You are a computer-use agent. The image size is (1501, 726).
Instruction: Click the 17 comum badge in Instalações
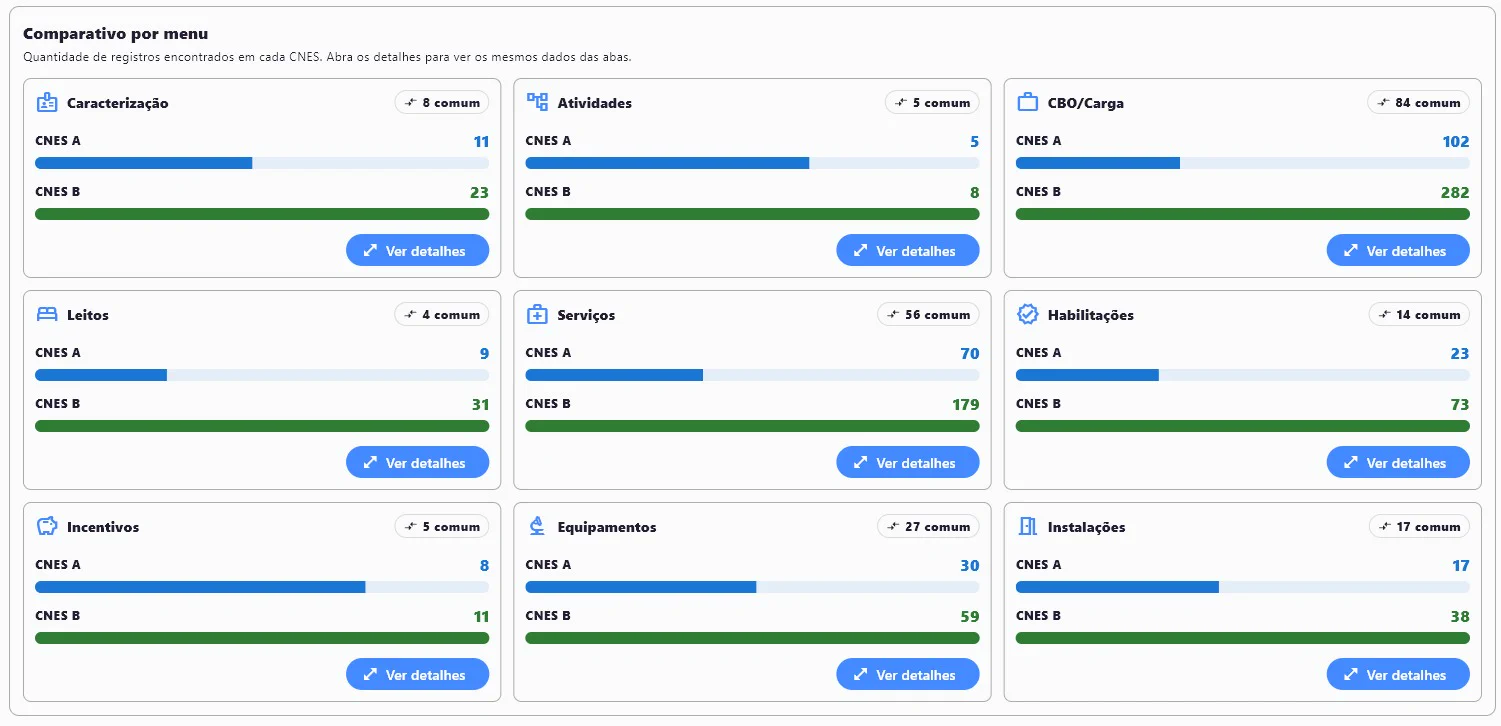1419,526
